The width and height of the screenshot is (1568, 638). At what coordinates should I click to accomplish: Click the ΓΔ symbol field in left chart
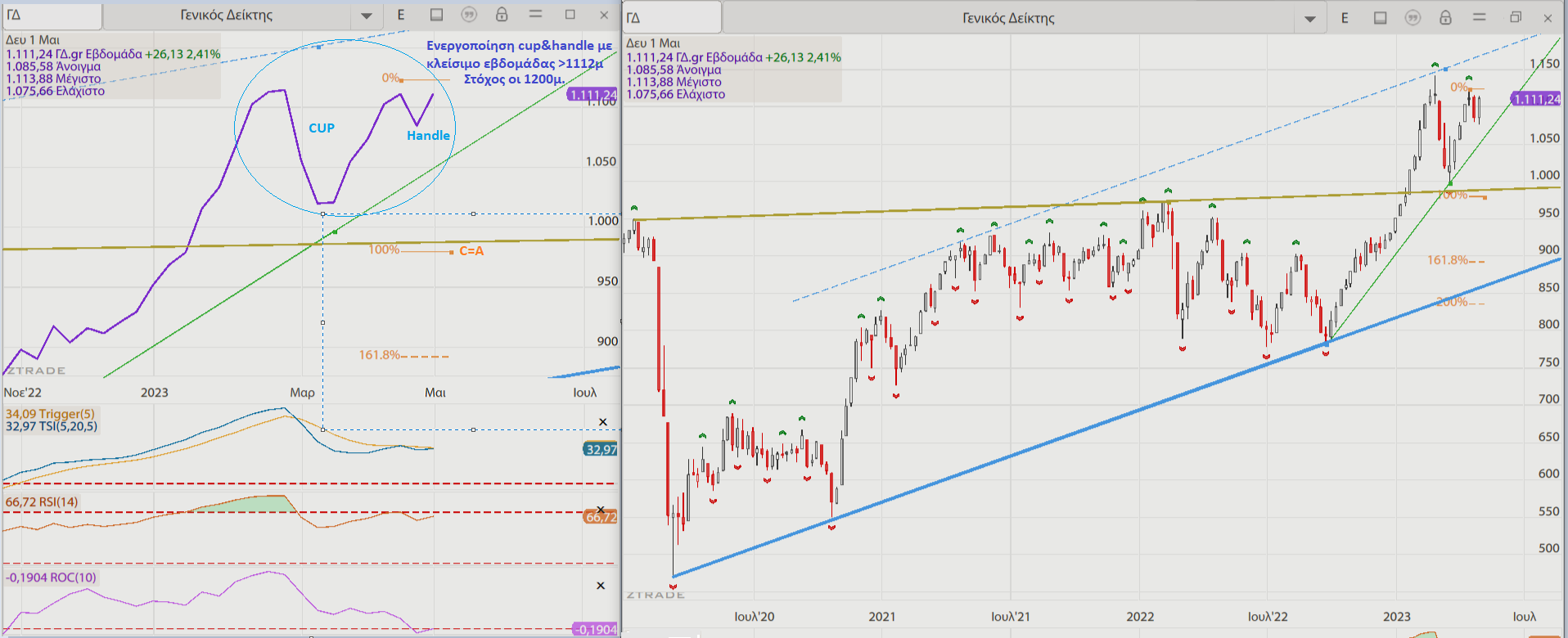(x=52, y=16)
